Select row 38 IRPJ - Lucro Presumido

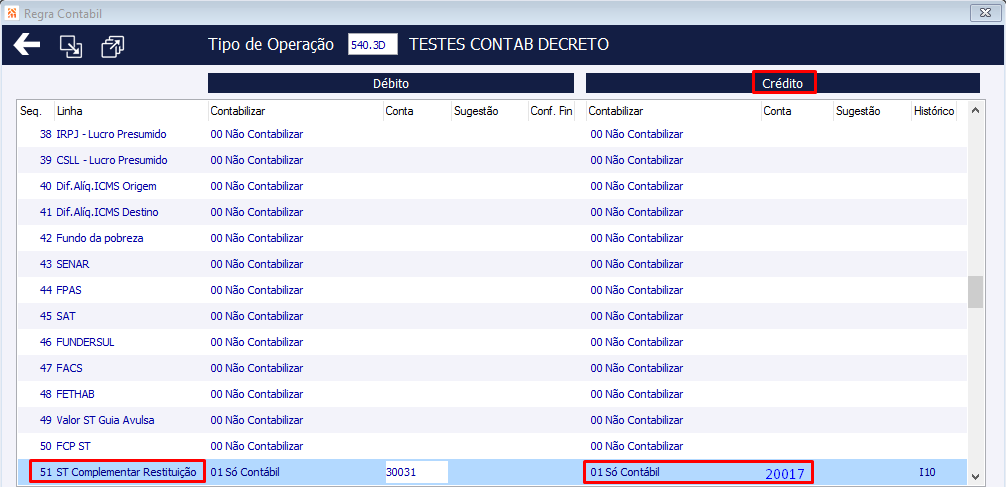[492, 134]
